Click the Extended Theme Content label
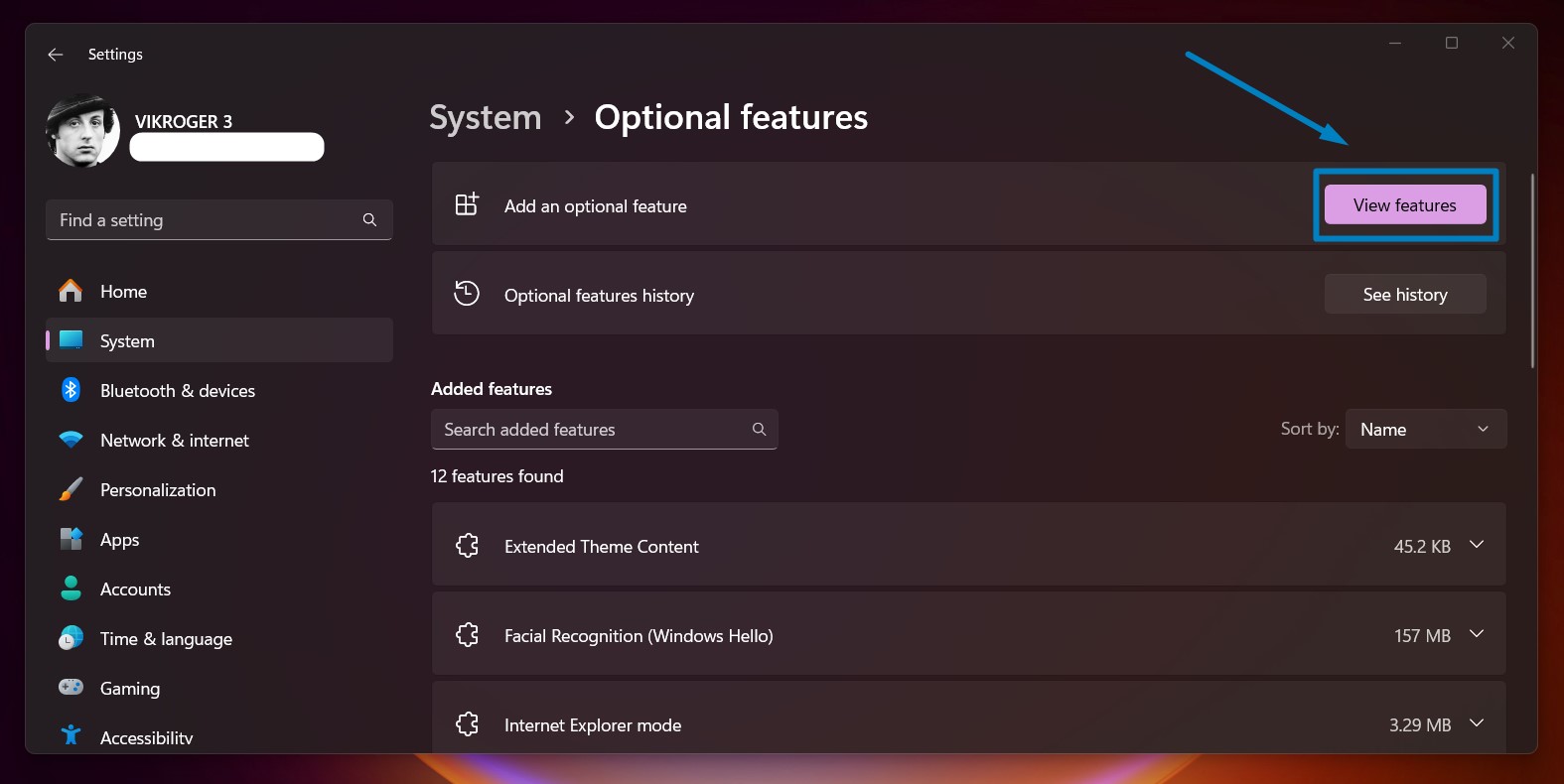1564x784 pixels. coord(602,547)
